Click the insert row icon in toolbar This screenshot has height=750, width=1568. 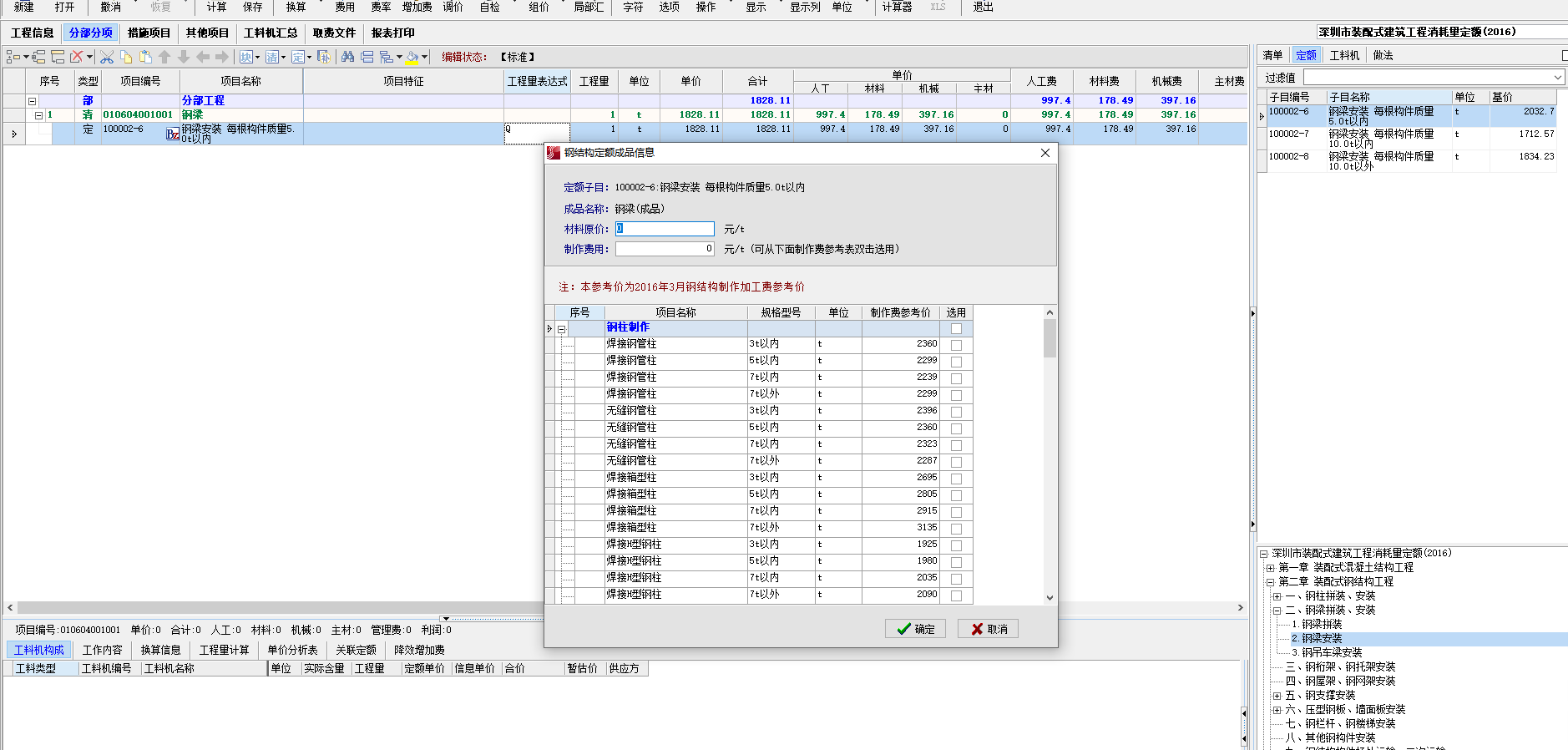point(13,57)
